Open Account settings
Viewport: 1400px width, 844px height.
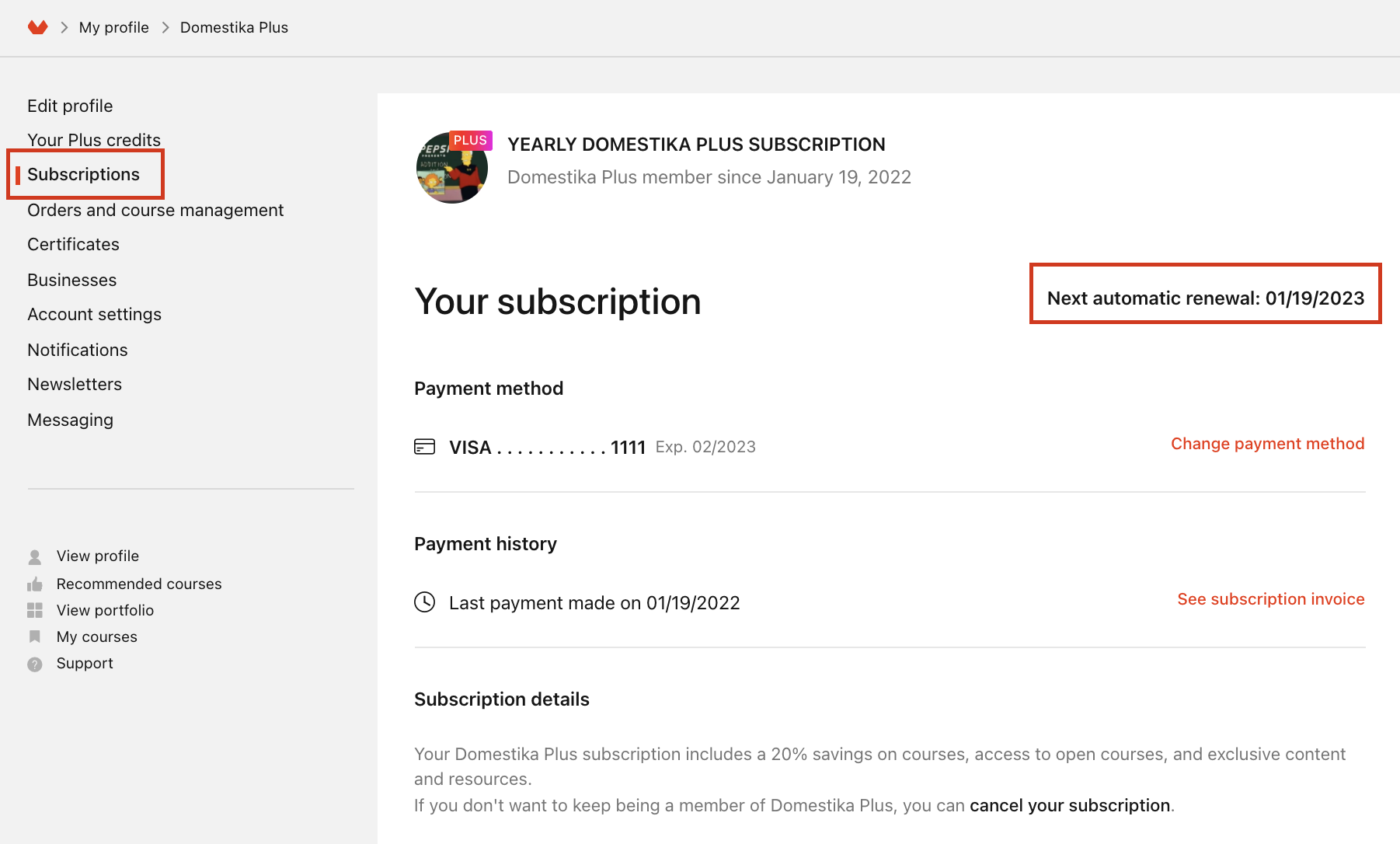pyautogui.click(x=94, y=314)
